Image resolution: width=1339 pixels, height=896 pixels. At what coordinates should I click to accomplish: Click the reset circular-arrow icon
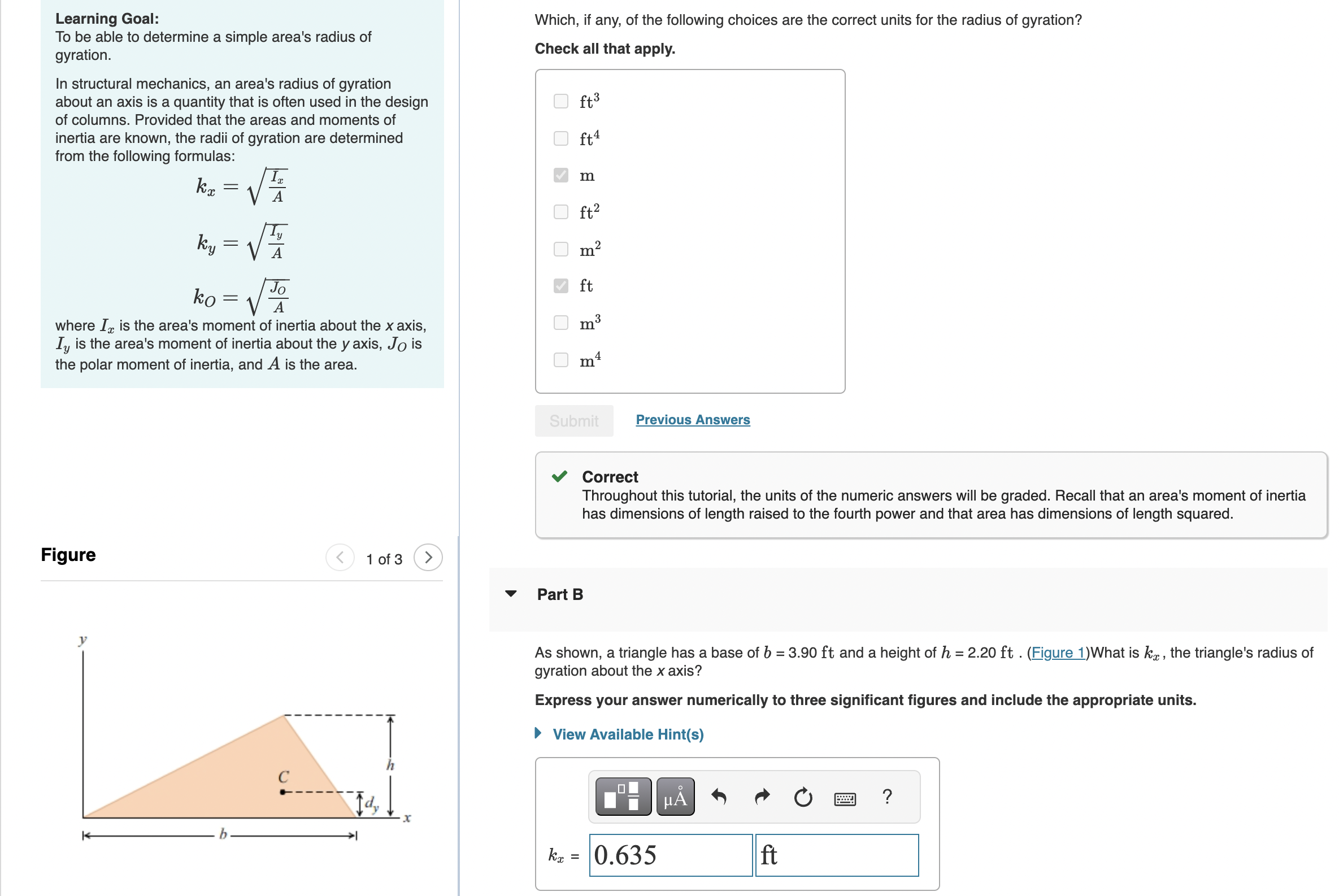[x=803, y=797]
